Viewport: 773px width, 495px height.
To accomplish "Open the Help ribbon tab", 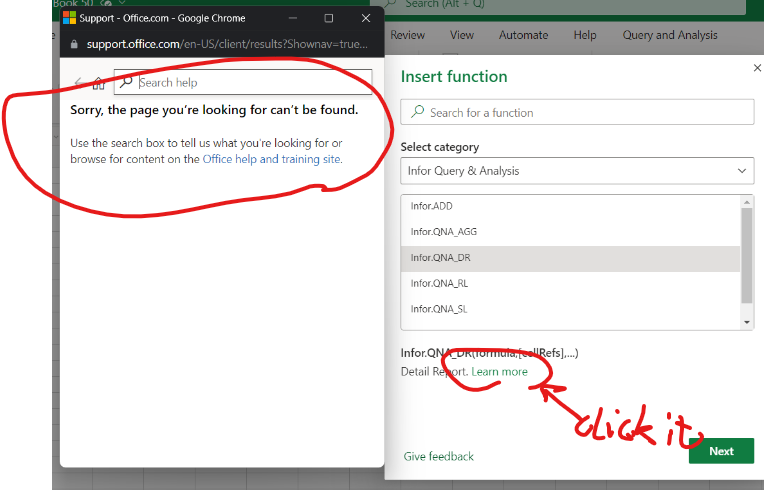I will click(585, 35).
